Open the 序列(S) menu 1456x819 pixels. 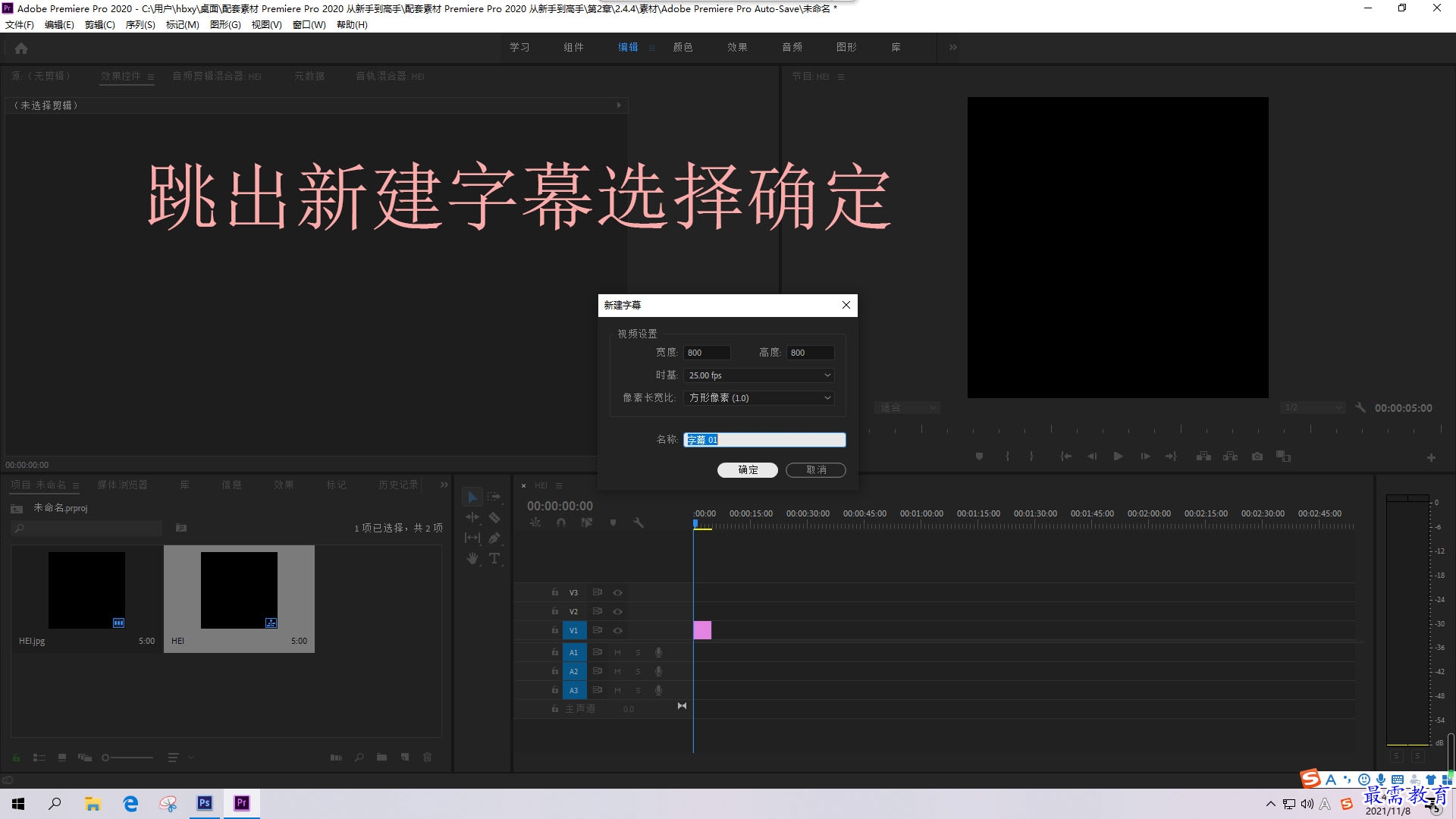point(140,25)
